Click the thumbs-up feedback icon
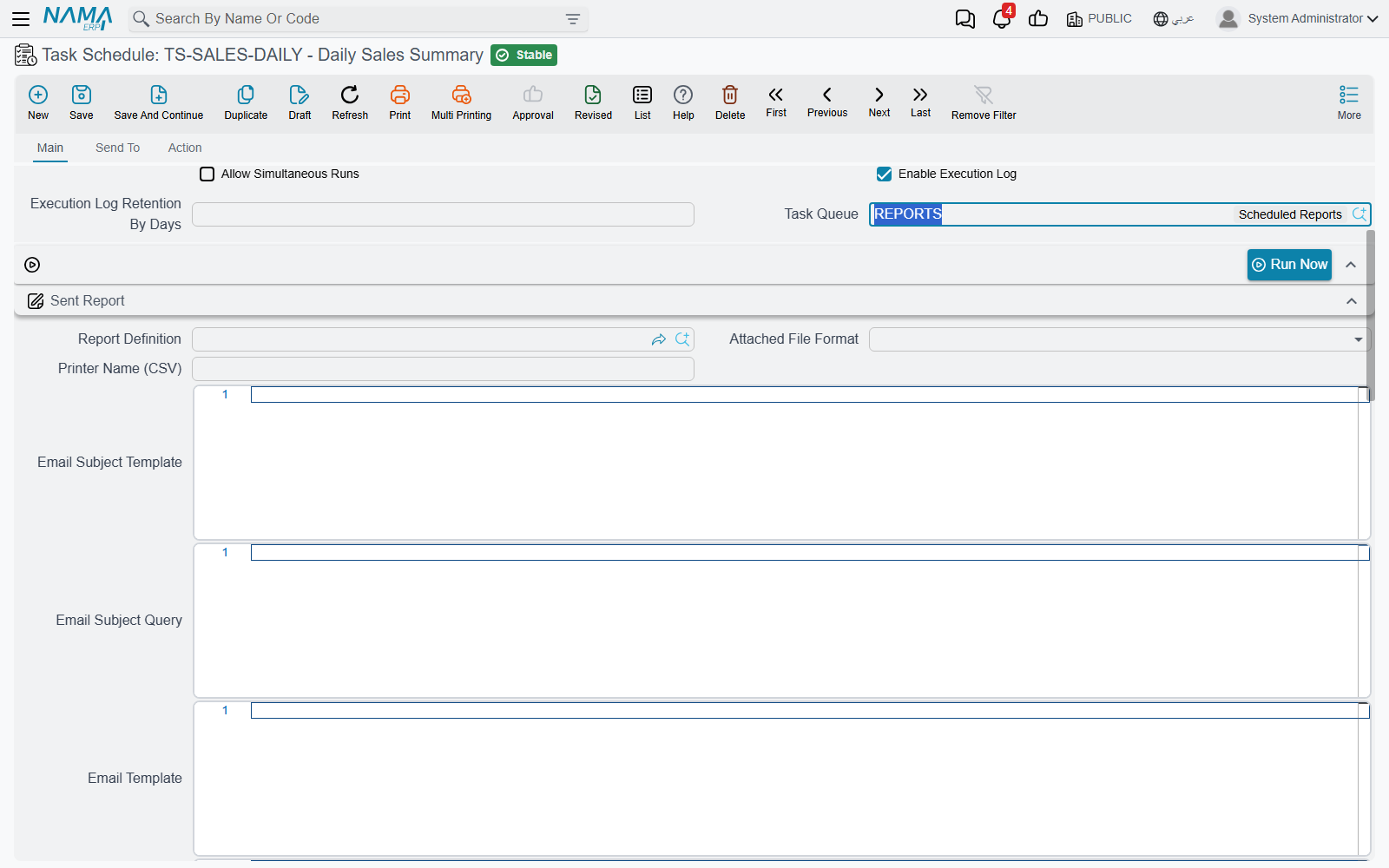 coord(1038,18)
